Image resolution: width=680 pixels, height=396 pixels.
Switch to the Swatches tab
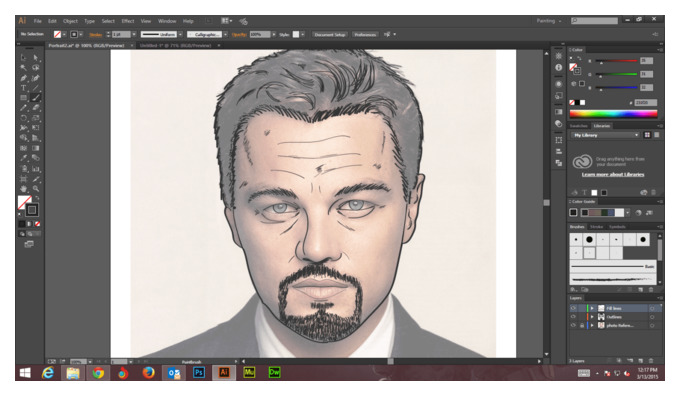pyautogui.click(x=579, y=126)
